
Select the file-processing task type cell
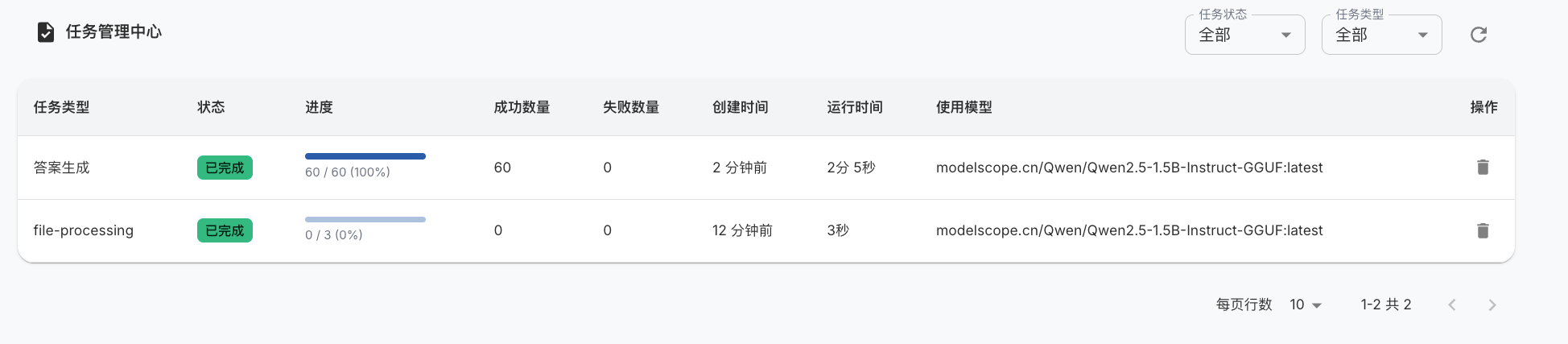(83, 230)
